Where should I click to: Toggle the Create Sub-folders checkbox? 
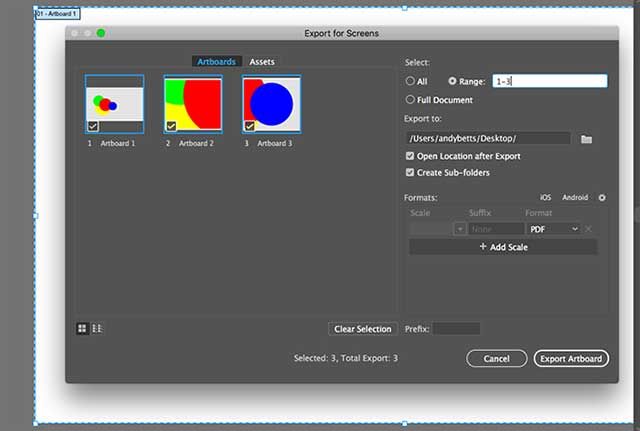coord(410,173)
